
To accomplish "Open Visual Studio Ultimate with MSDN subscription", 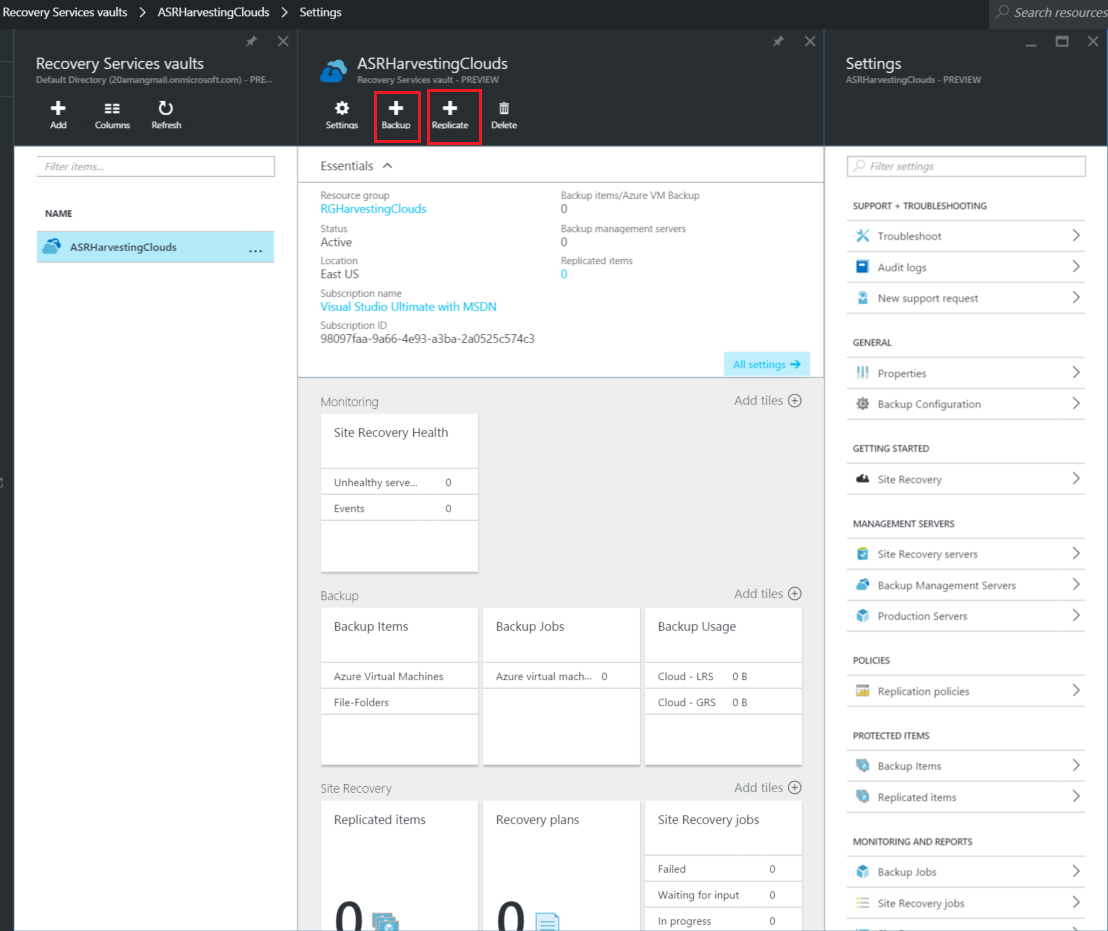I will [408, 307].
